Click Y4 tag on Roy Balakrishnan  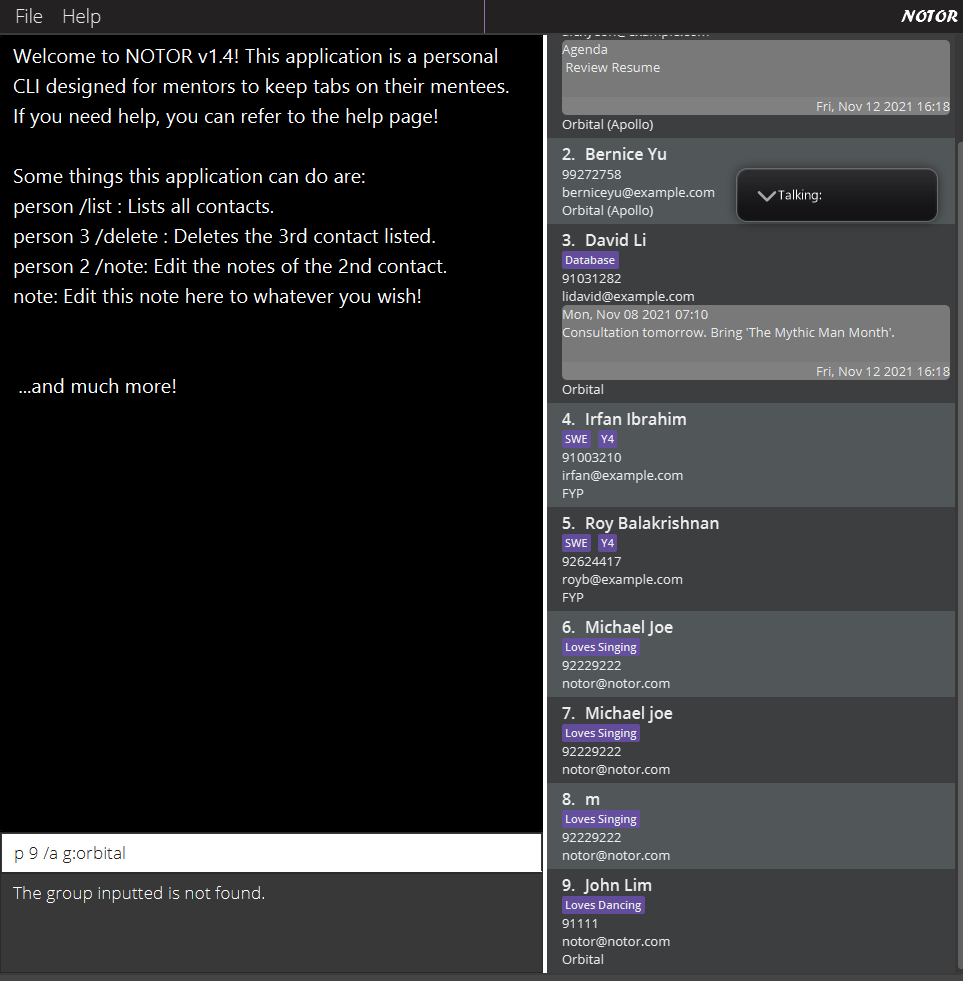point(607,543)
